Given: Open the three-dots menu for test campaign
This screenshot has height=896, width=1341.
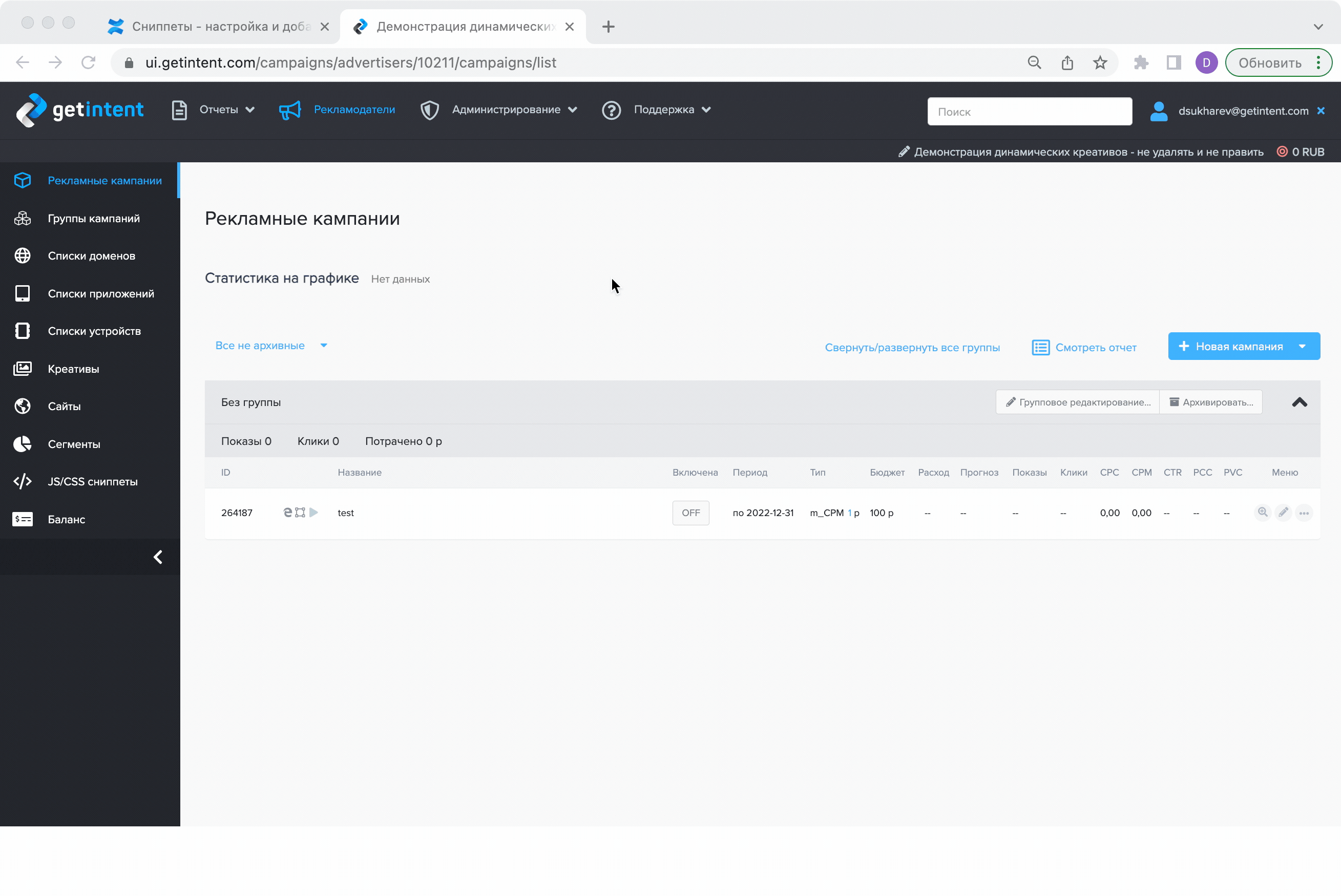Looking at the screenshot, I should coord(1304,513).
